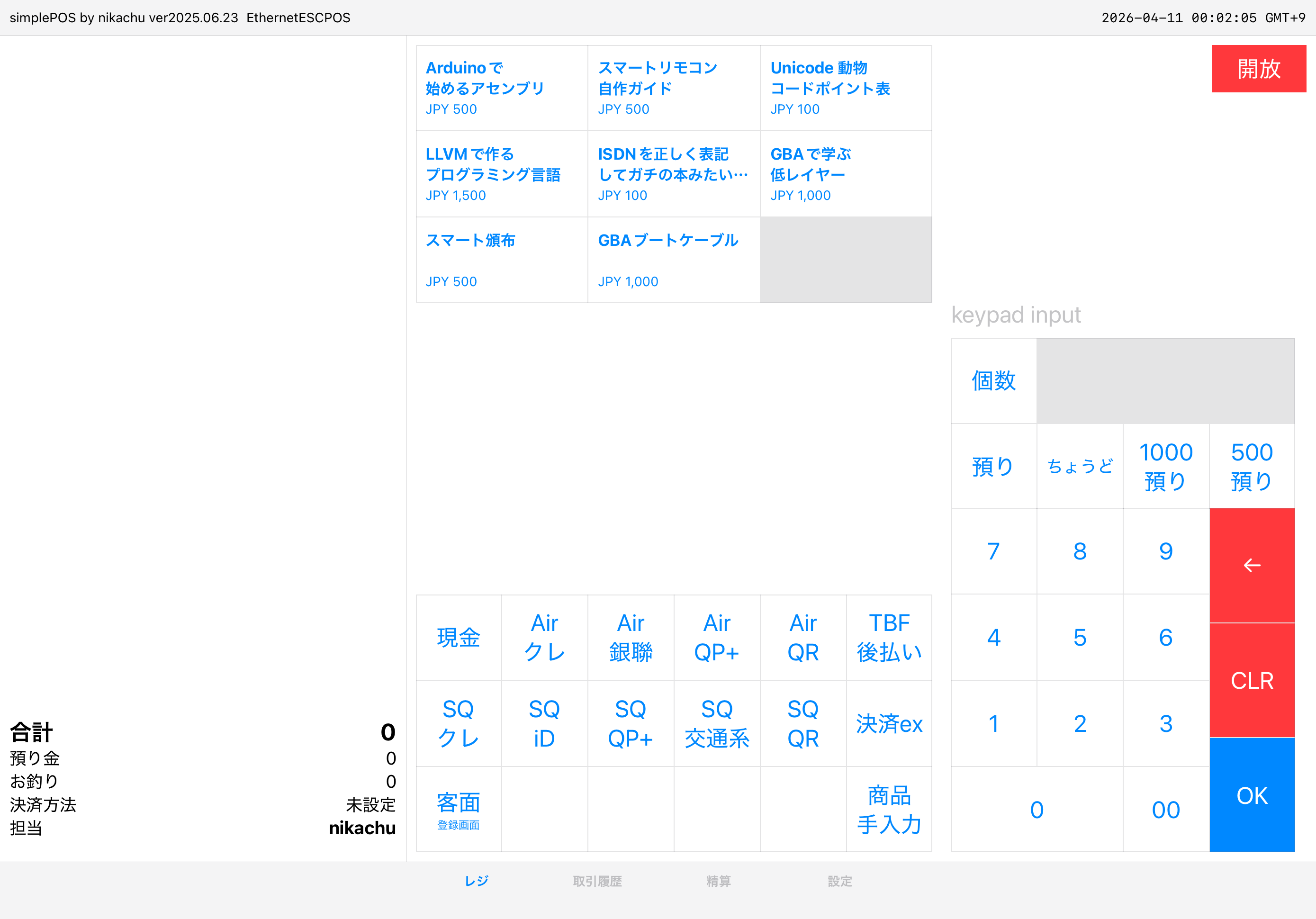
Task: Add LLVMで作るプログラミング言語 item
Action: pos(502,174)
